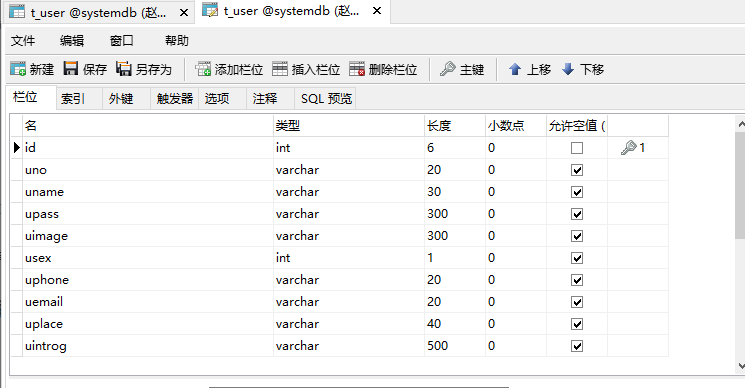
Task: Switch to the 注释 tab
Action: [x=271, y=98]
